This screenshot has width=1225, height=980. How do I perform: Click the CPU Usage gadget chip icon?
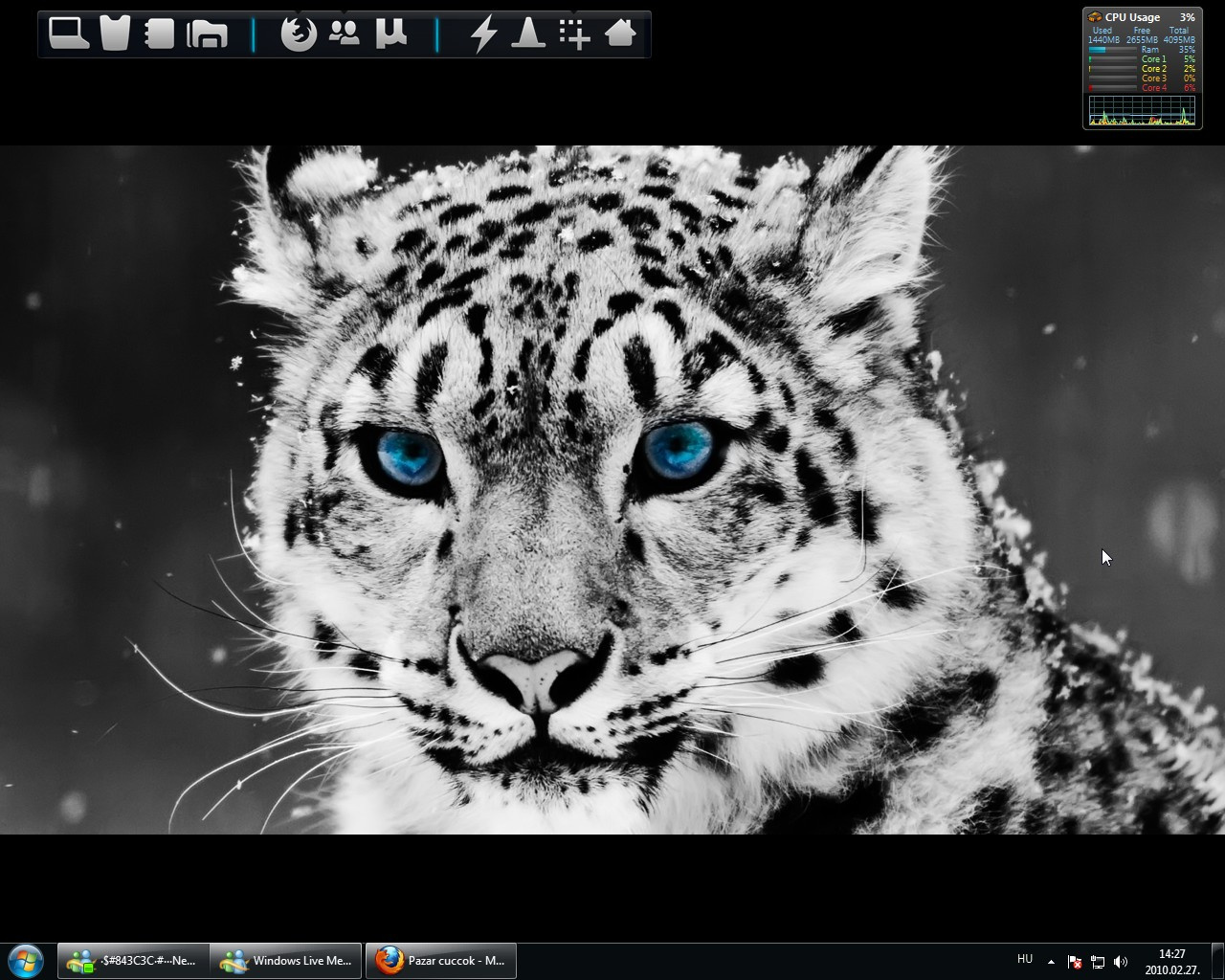[x=1095, y=17]
